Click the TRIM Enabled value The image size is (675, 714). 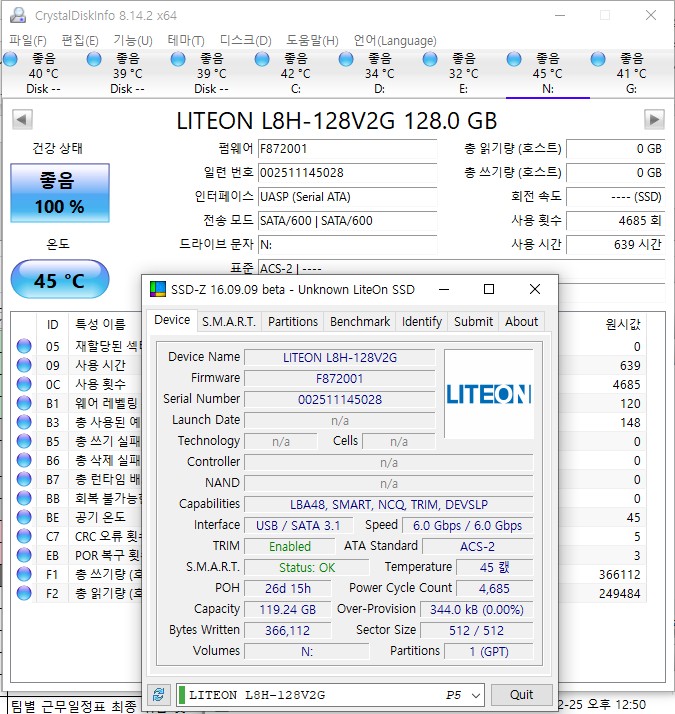[x=290, y=546]
